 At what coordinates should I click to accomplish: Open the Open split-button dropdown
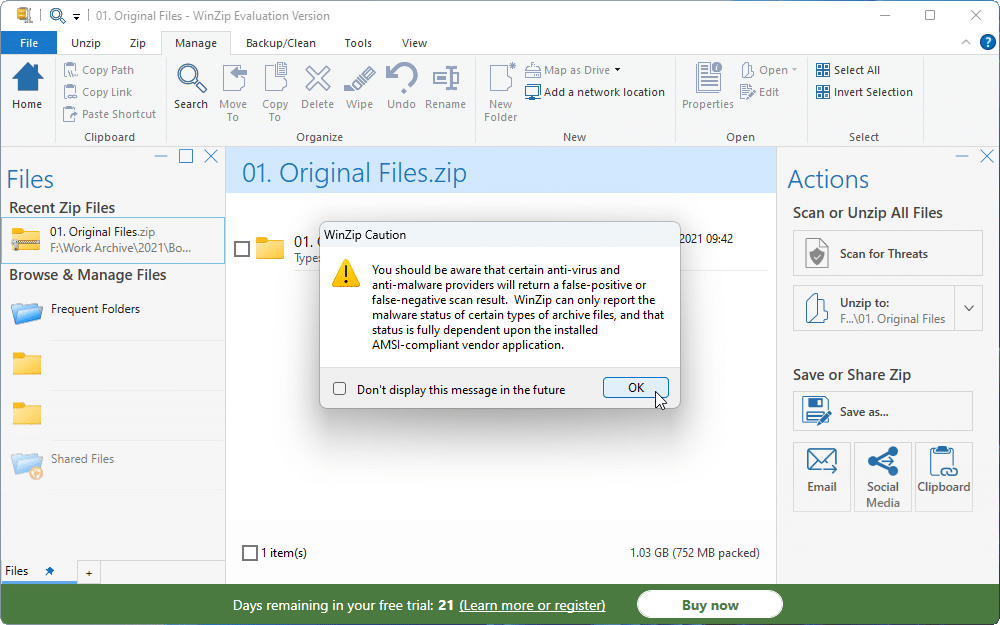[796, 69]
